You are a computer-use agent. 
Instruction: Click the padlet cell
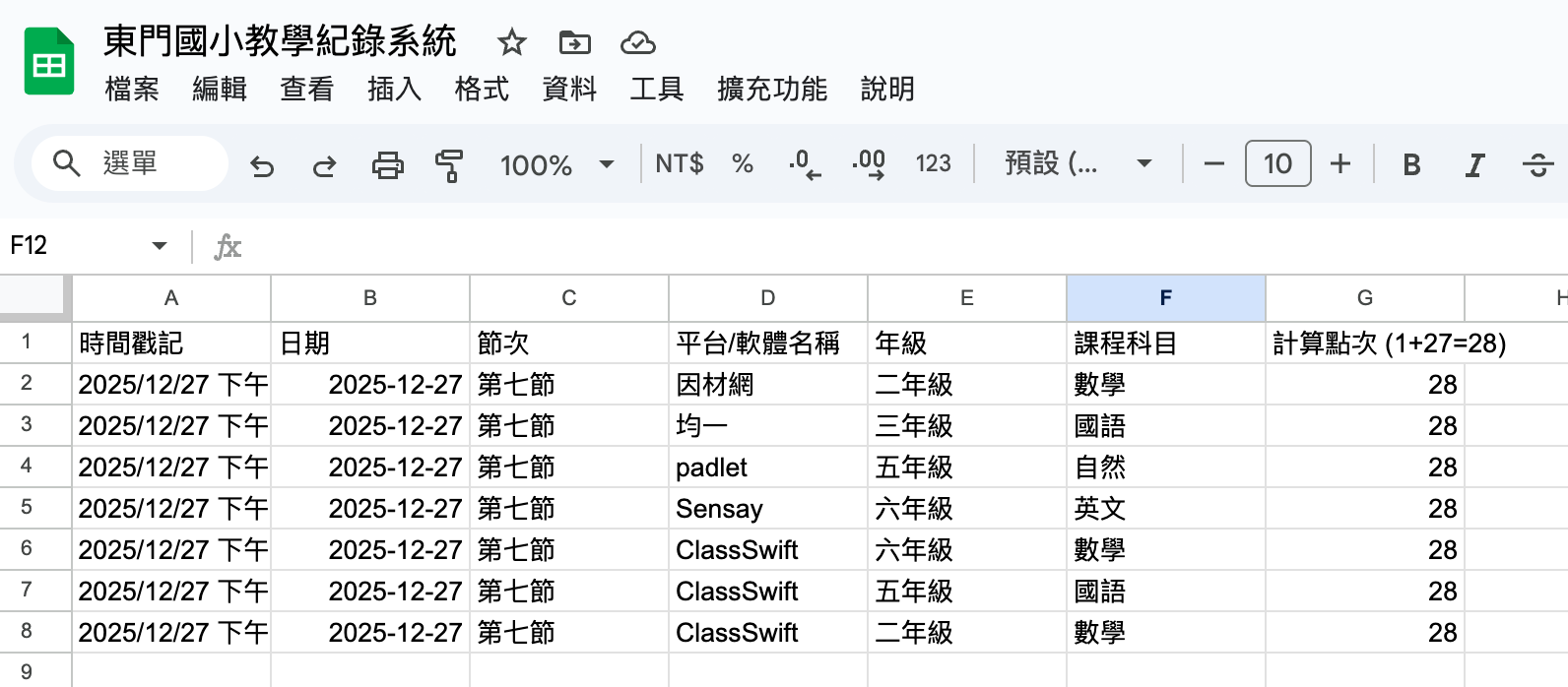768,468
